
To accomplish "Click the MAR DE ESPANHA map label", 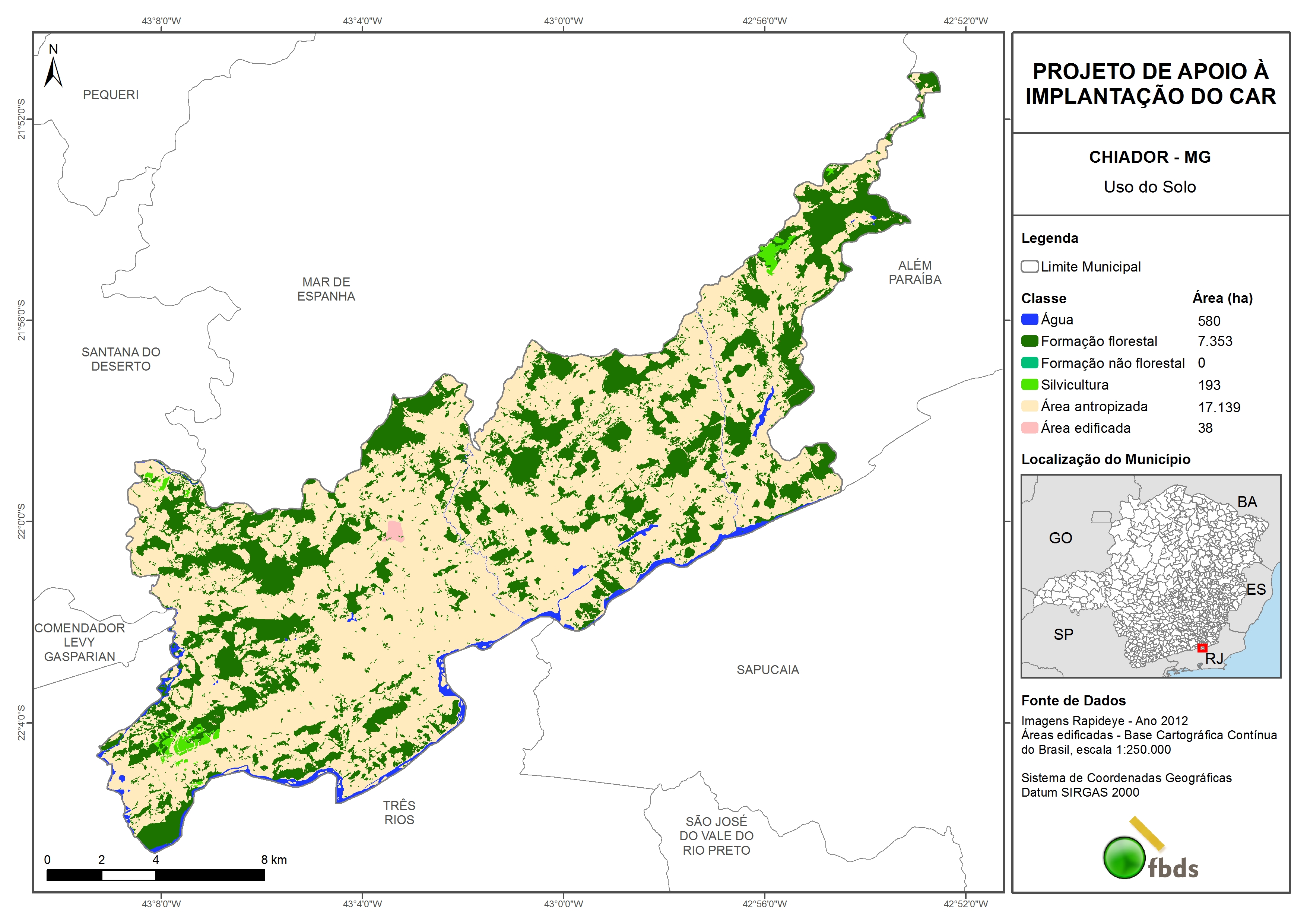I will click(326, 289).
